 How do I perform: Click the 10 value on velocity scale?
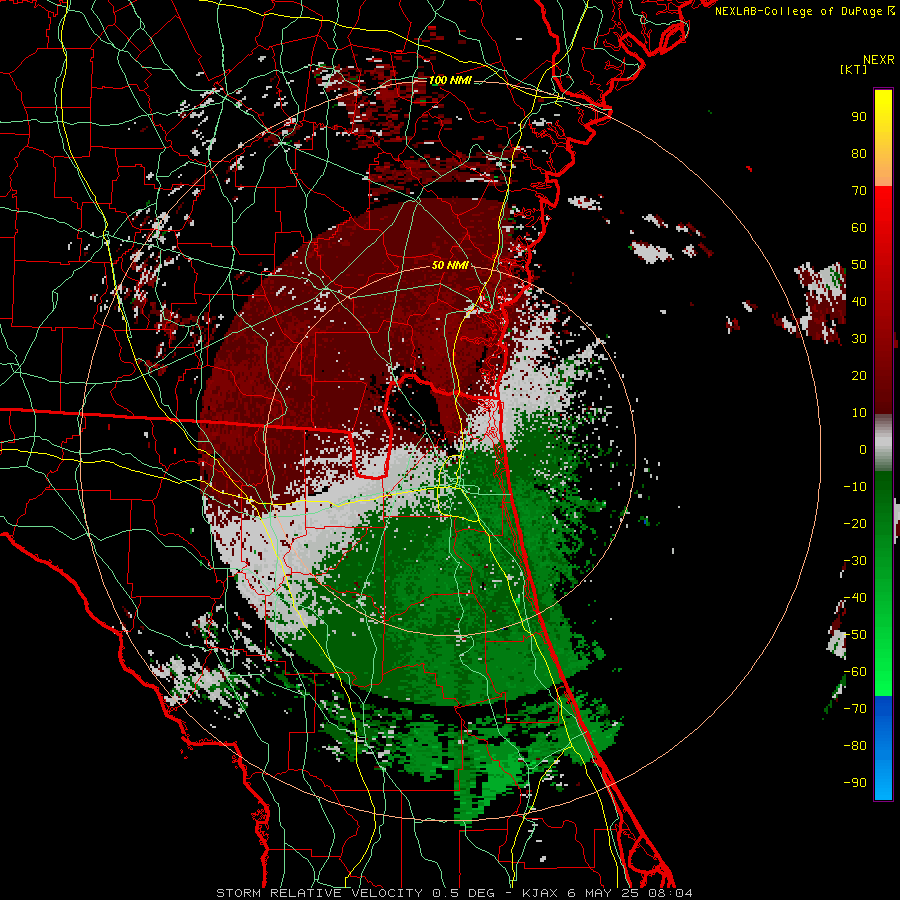(x=859, y=413)
